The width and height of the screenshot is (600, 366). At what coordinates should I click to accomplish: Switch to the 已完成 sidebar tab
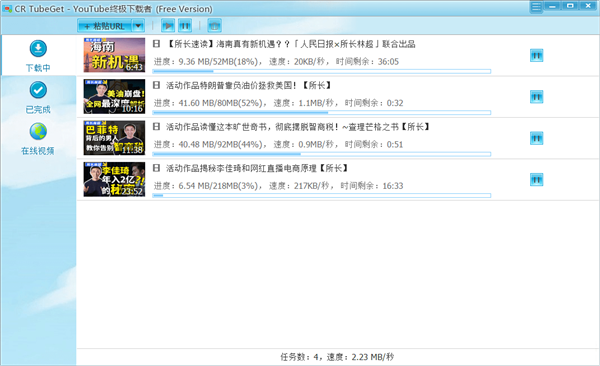pyautogui.click(x=38, y=98)
